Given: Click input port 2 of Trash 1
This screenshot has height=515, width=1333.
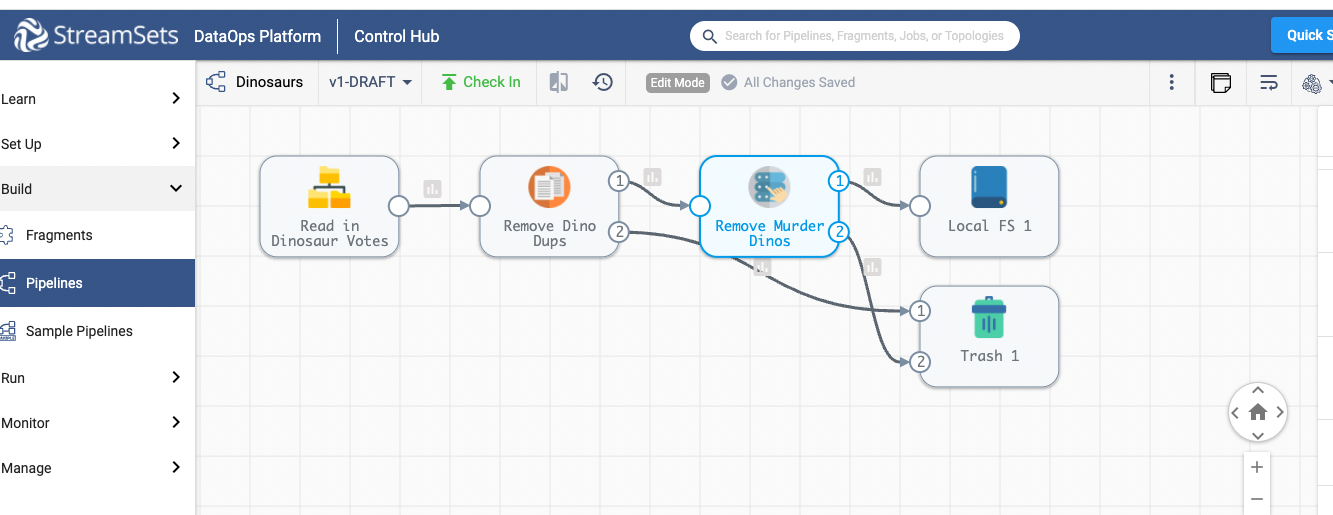Looking at the screenshot, I should [x=920, y=362].
